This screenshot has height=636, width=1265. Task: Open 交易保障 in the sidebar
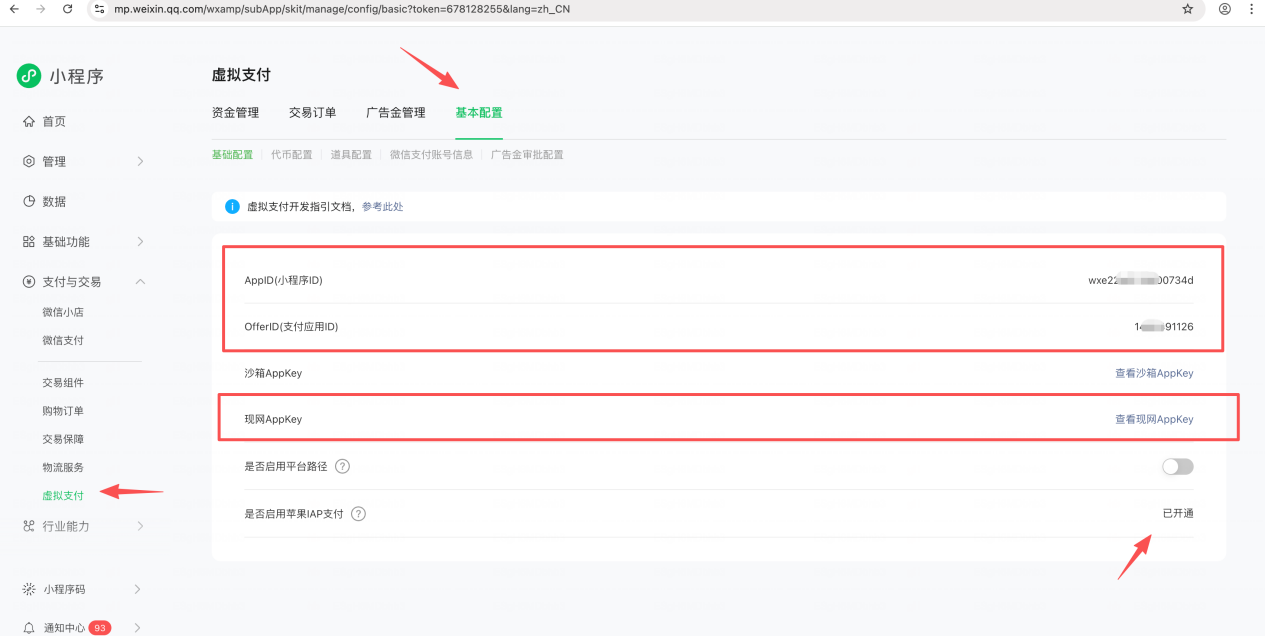point(63,439)
